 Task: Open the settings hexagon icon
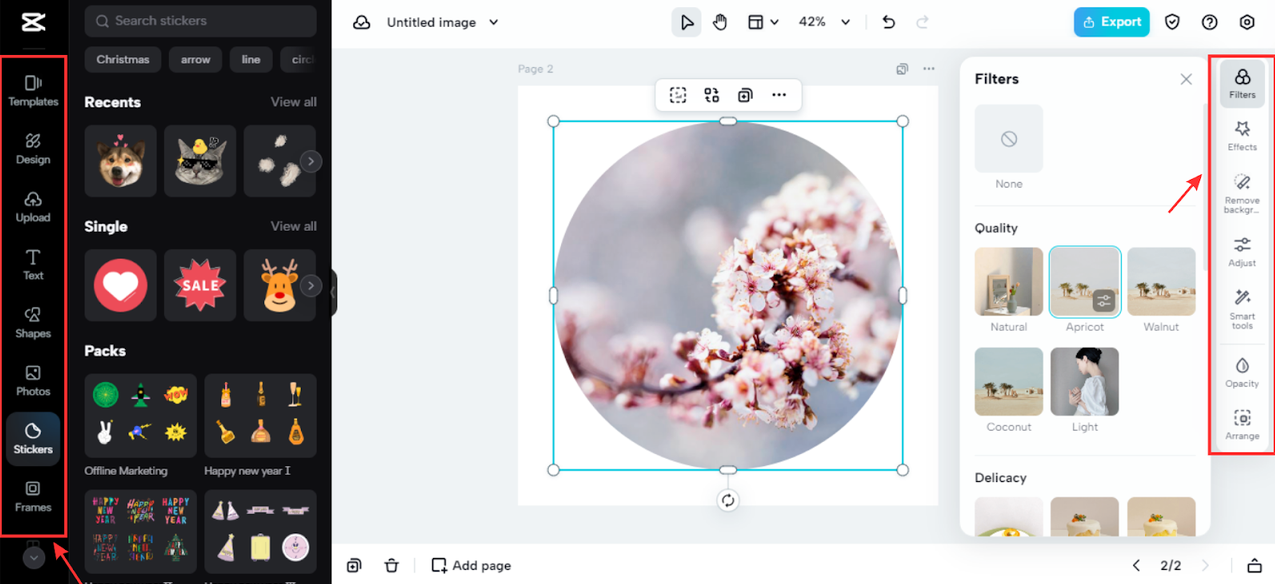point(1247,22)
